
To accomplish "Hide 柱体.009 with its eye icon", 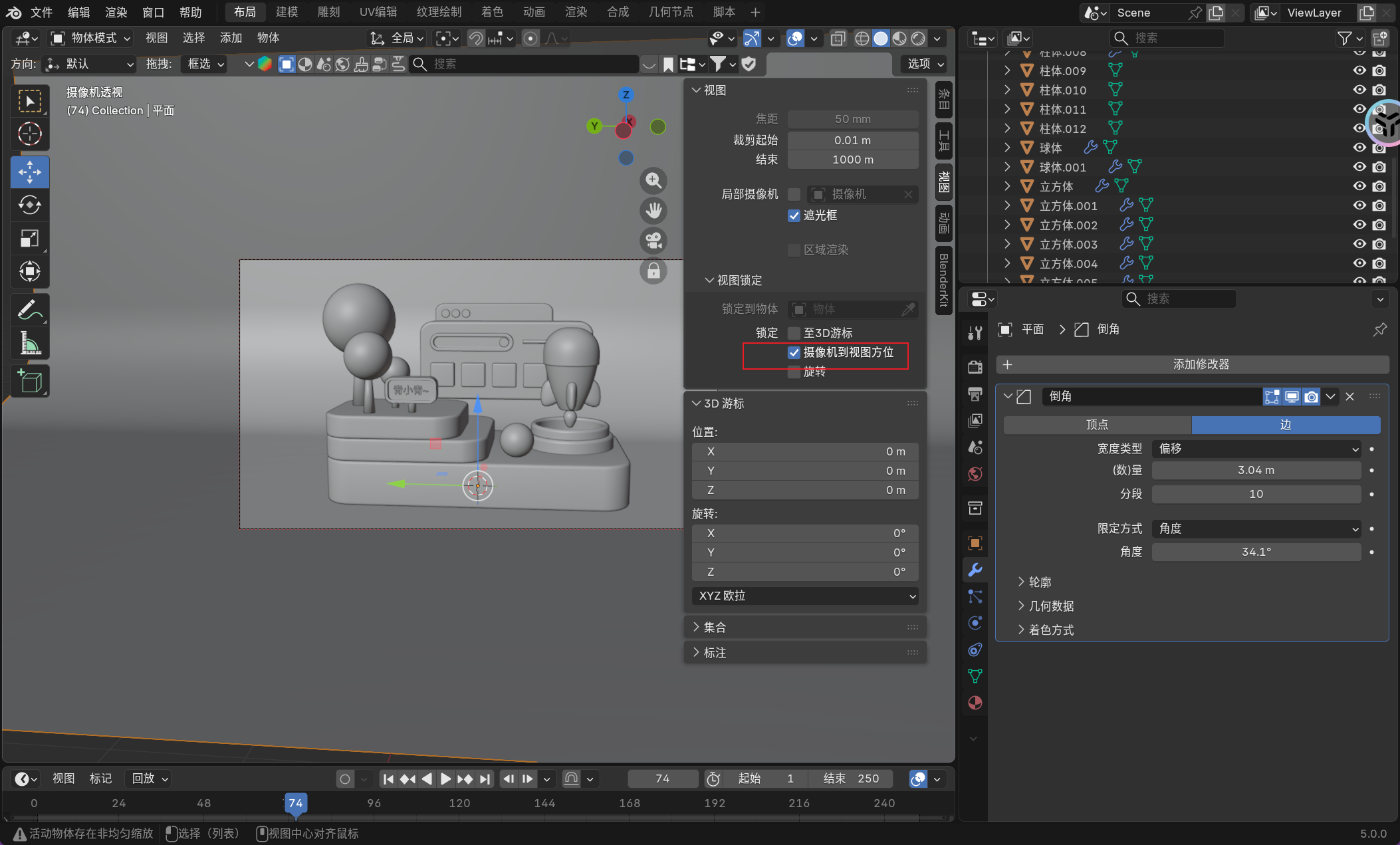I will click(x=1359, y=70).
